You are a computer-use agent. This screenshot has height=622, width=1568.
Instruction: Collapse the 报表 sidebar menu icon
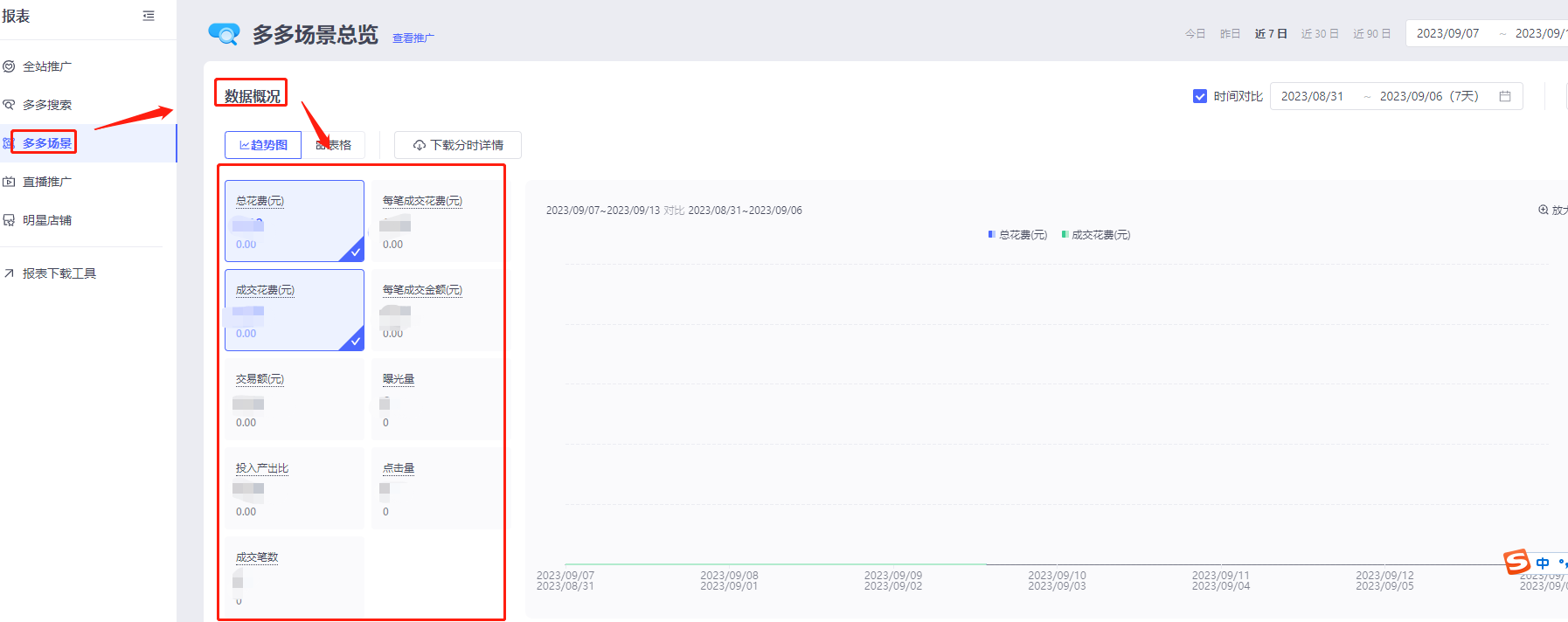click(149, 16)
